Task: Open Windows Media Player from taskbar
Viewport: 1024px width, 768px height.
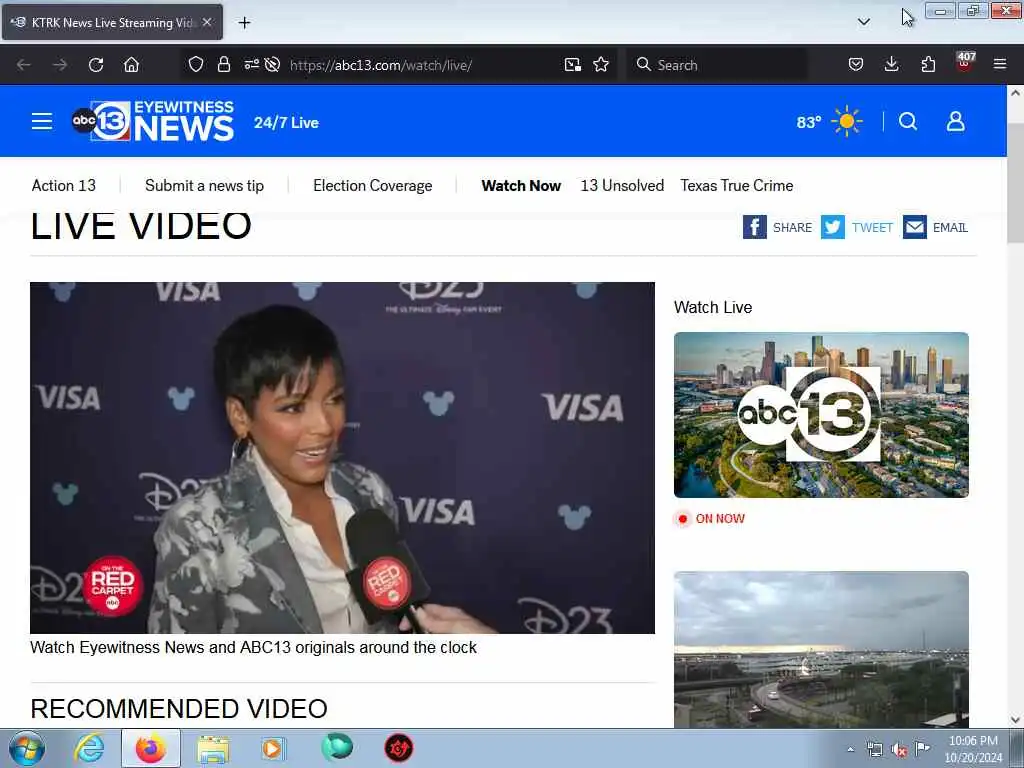Action: 274,748
